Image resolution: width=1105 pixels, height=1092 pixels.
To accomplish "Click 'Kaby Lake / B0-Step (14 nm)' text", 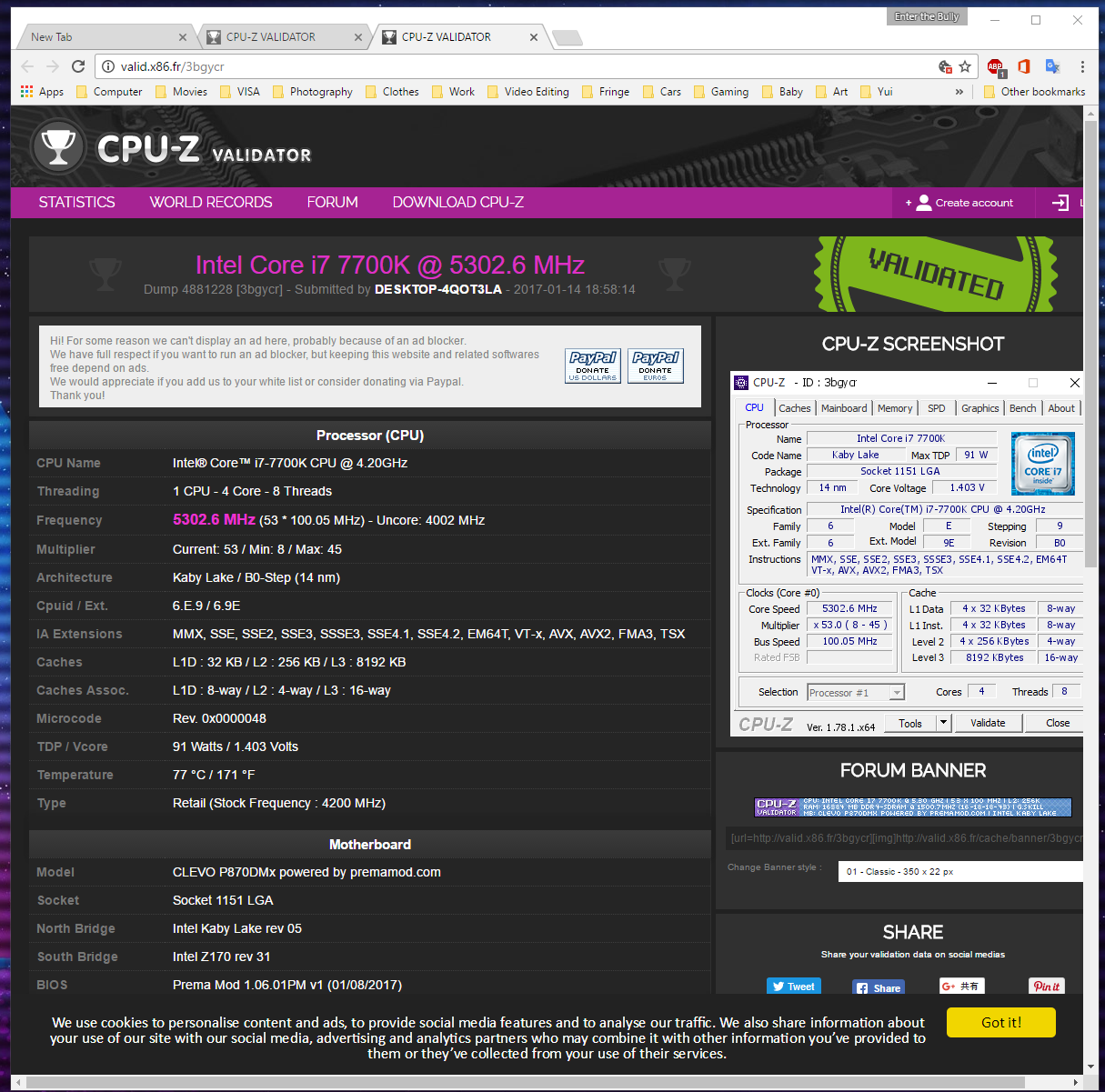I will tap(256, 577).
